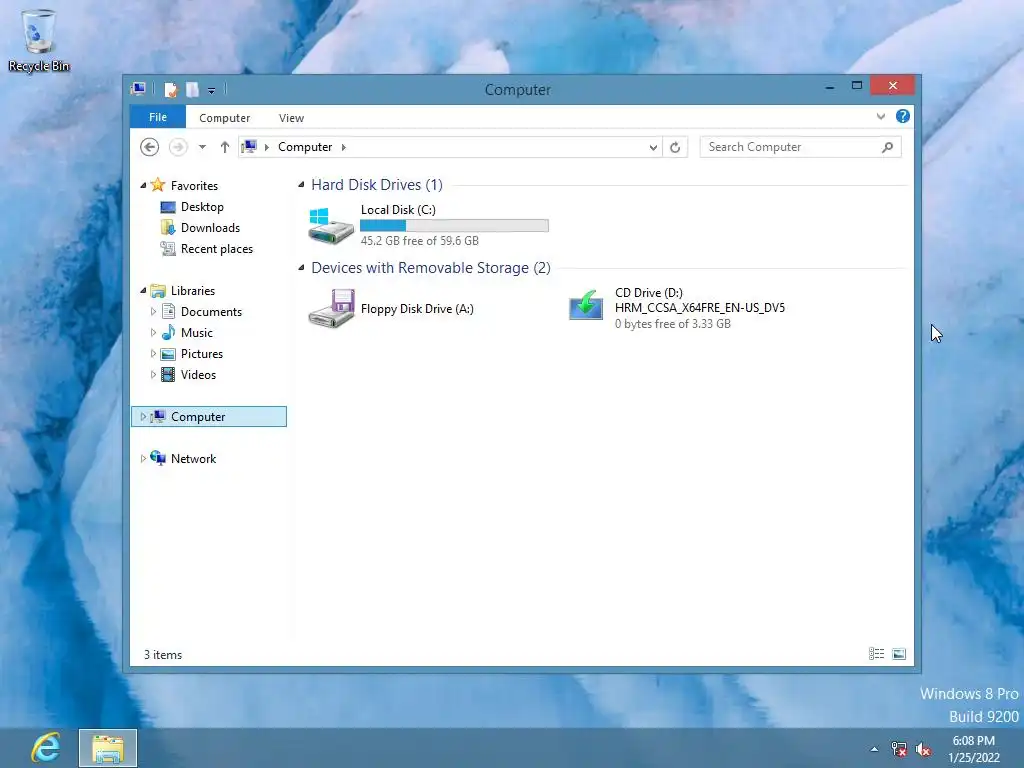Image resolution: width=1024 pixels, height=768 pixels.
Task: Open Customize Quick Access Toolbar dropdown
Action: tap(212, 90)
